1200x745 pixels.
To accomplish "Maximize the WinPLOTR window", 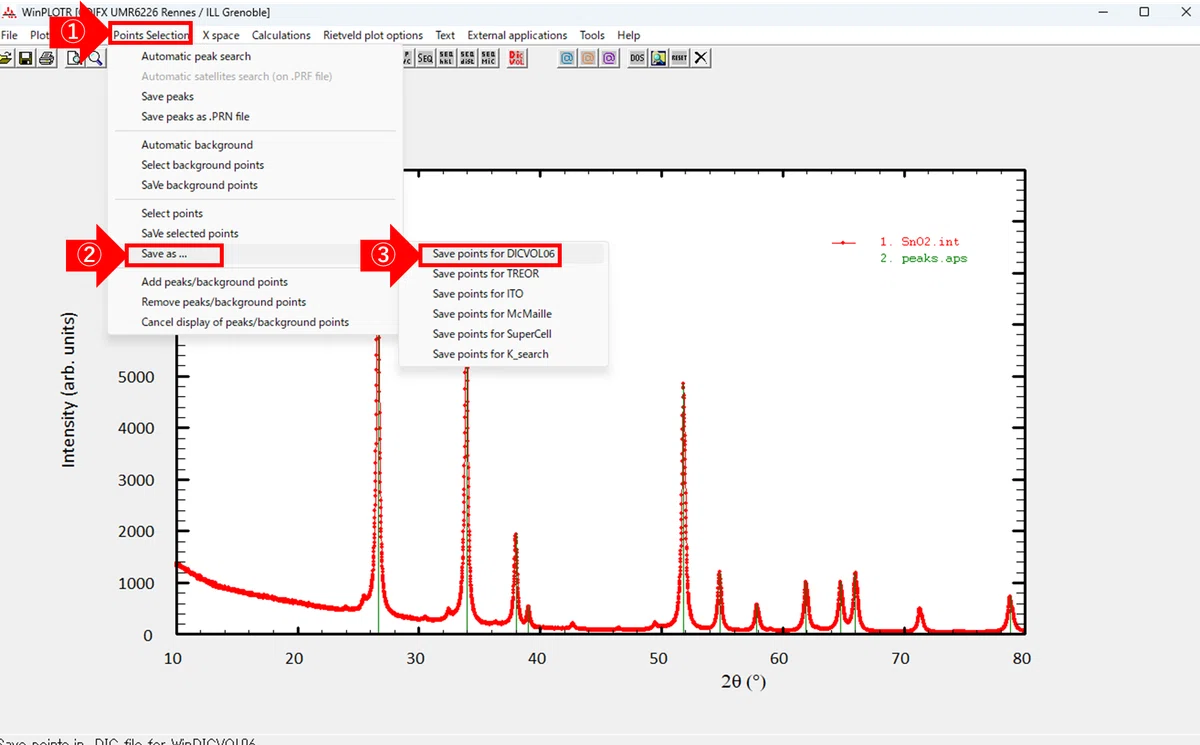I will pos(1144,12).
